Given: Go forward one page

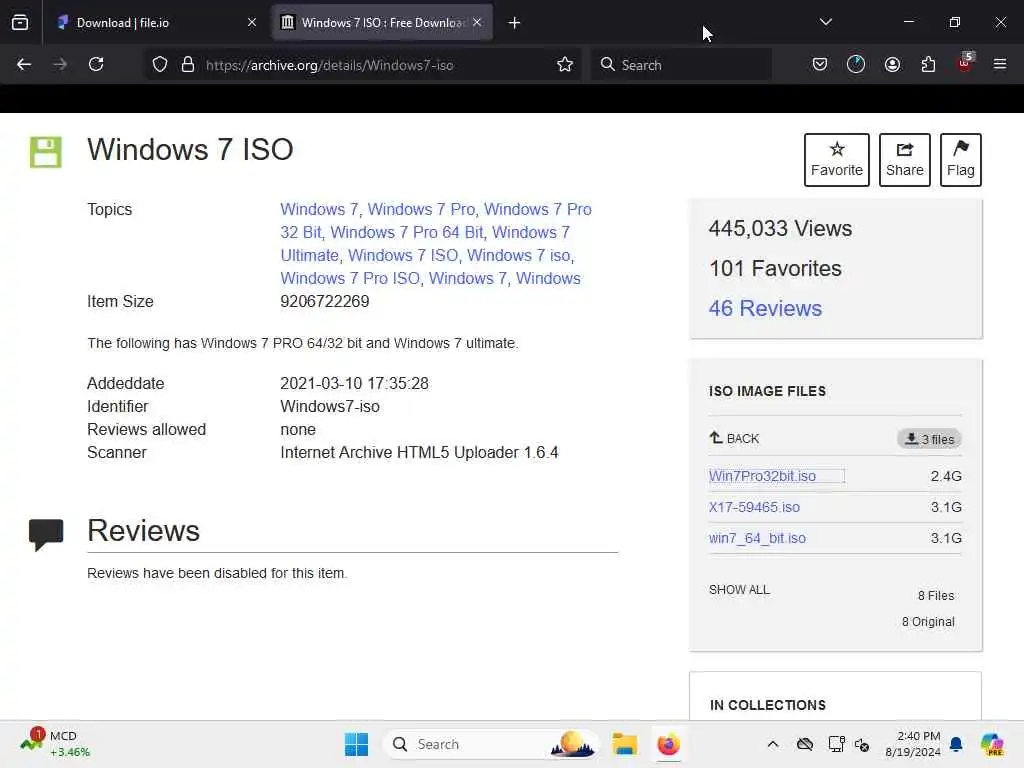Looking at the screenshot, I should 60,64.
